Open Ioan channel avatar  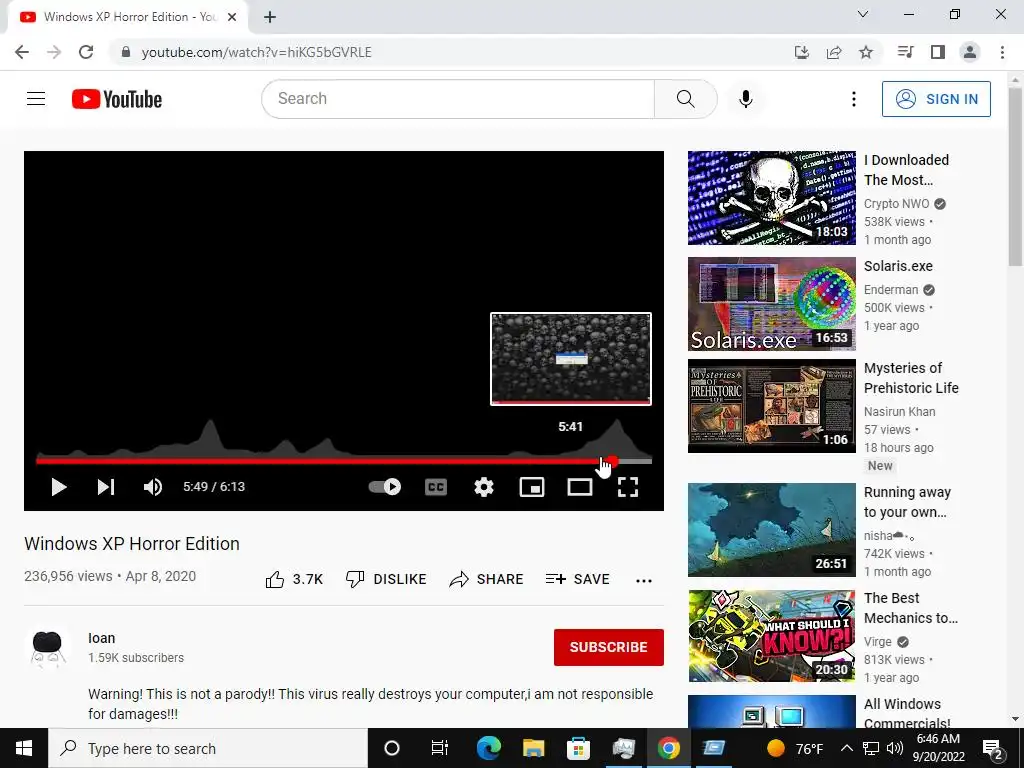[x=47, y=648]
